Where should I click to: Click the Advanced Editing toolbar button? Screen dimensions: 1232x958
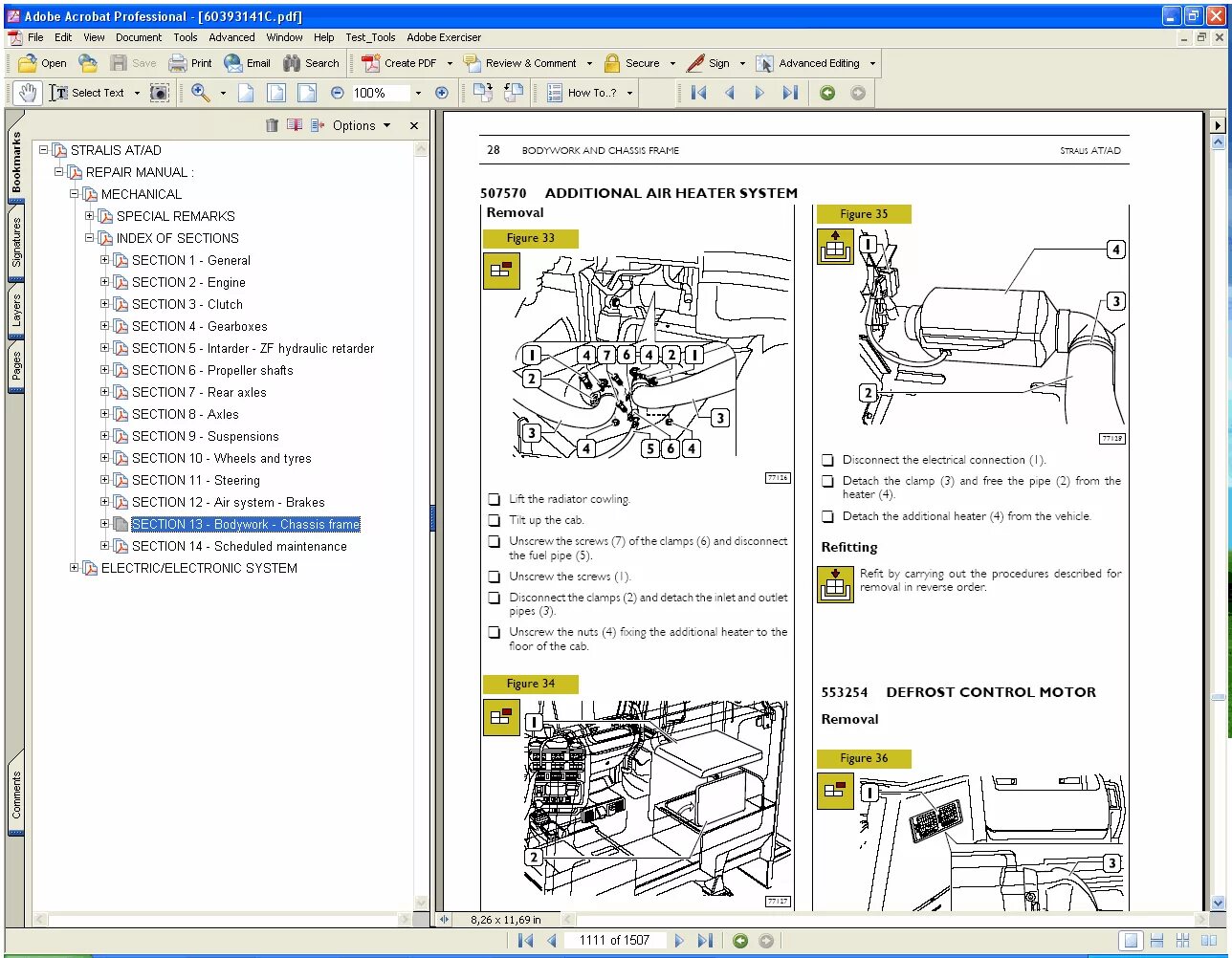(809, 63)
